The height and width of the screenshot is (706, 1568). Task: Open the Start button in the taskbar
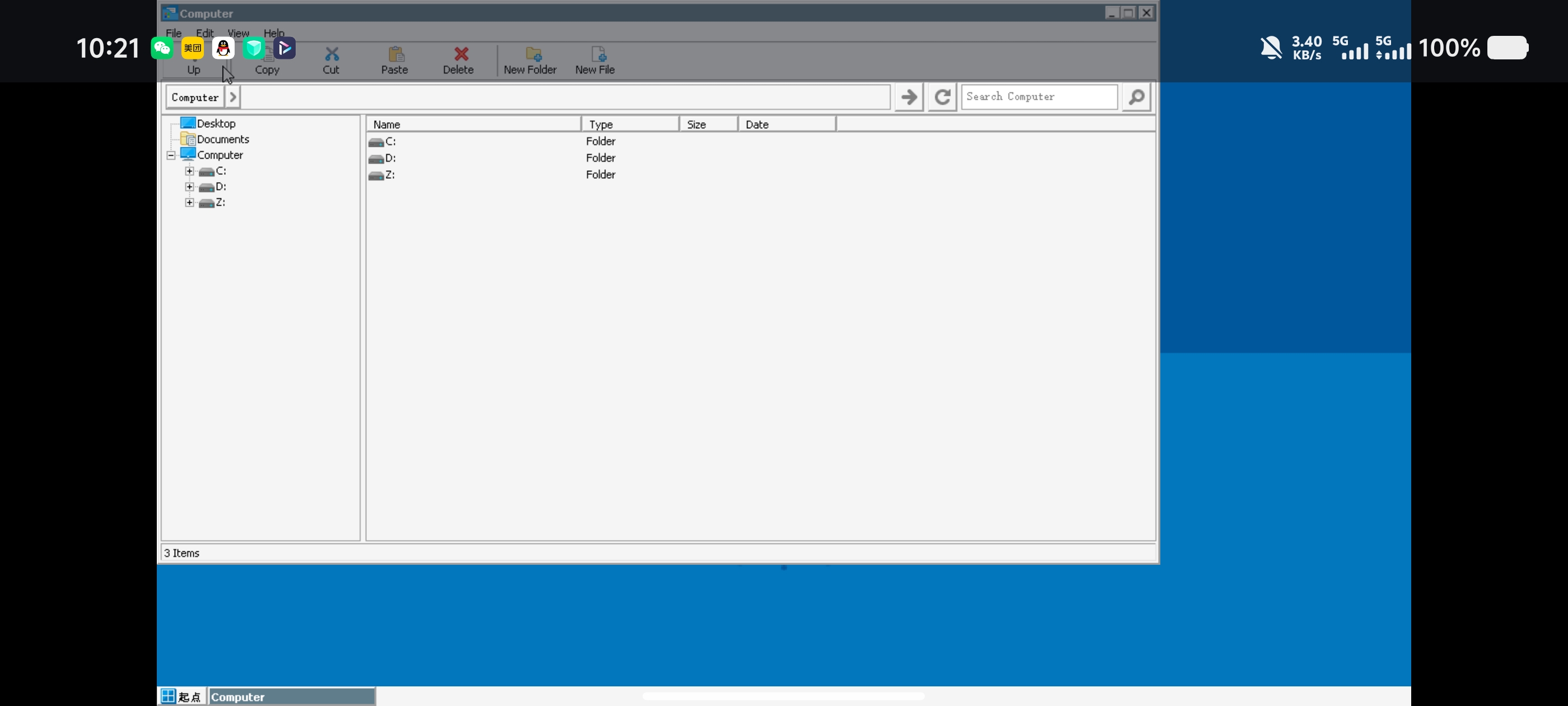point(182,696)
